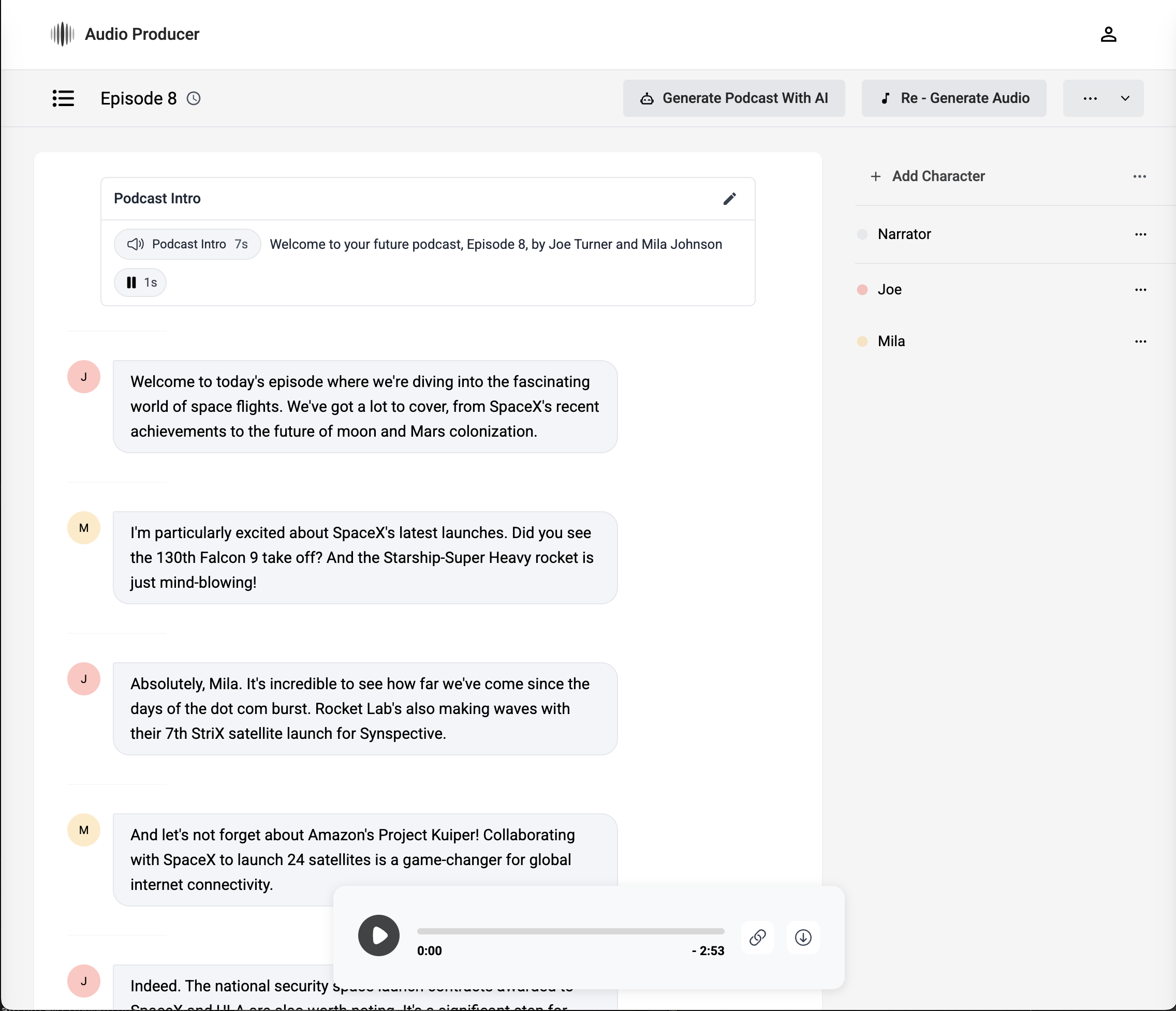Screen dimensions: 1176x1011
Task: Copy audio link from the player
Action: (758, 937)
